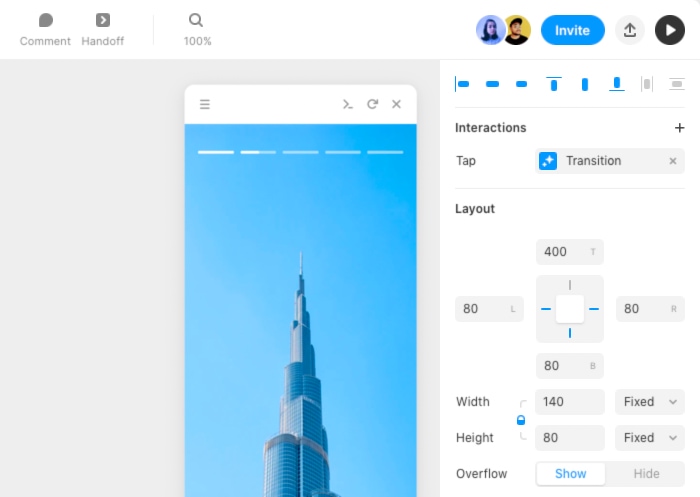Jump to the fifth story progress bar

tap(385, 152)
